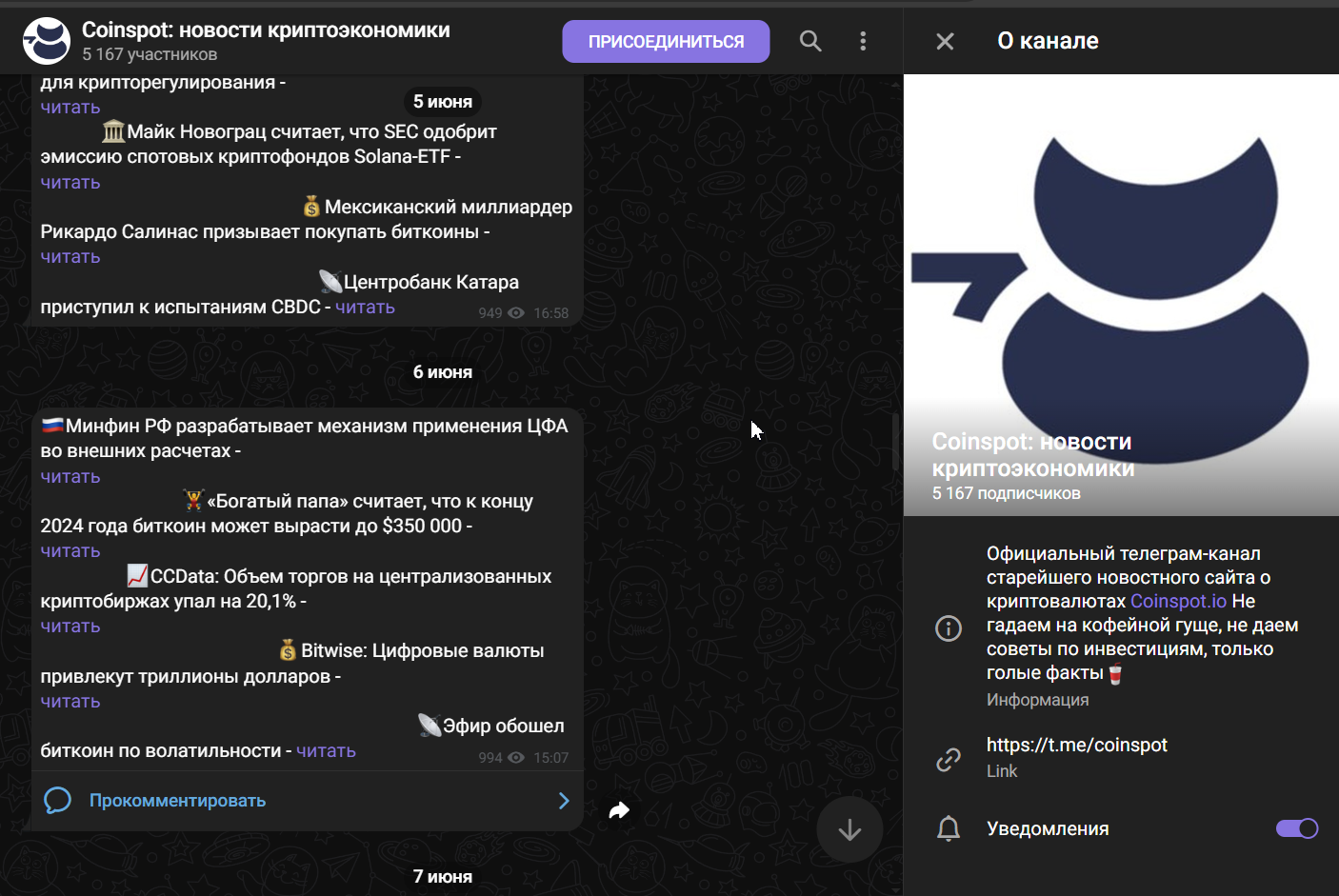The width and height of the screenshot is (1339, 896).
Task: Open читать link for Катара CBDC news
Action: 365,307
